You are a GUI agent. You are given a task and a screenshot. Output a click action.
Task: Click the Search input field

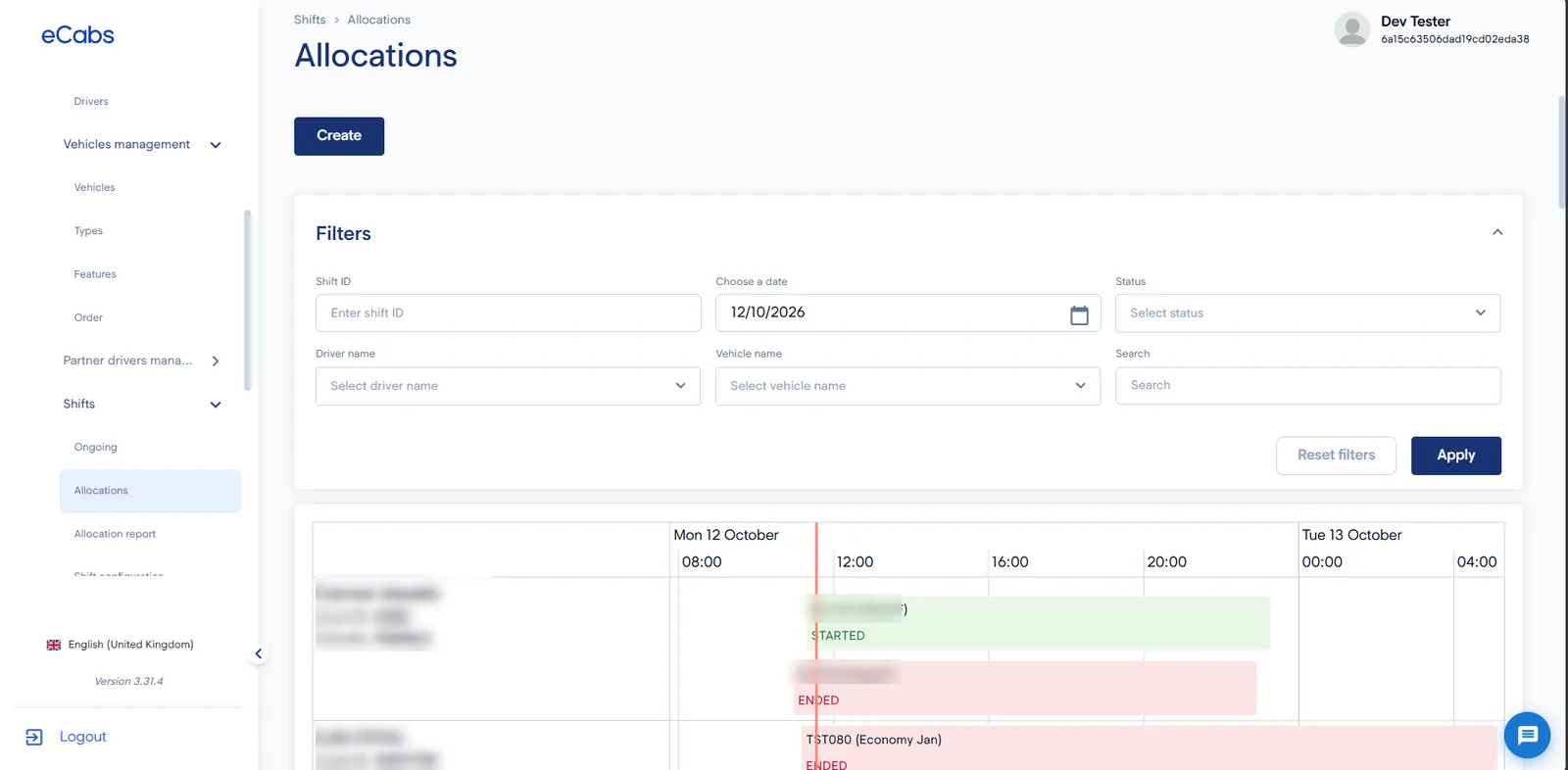1307,386
